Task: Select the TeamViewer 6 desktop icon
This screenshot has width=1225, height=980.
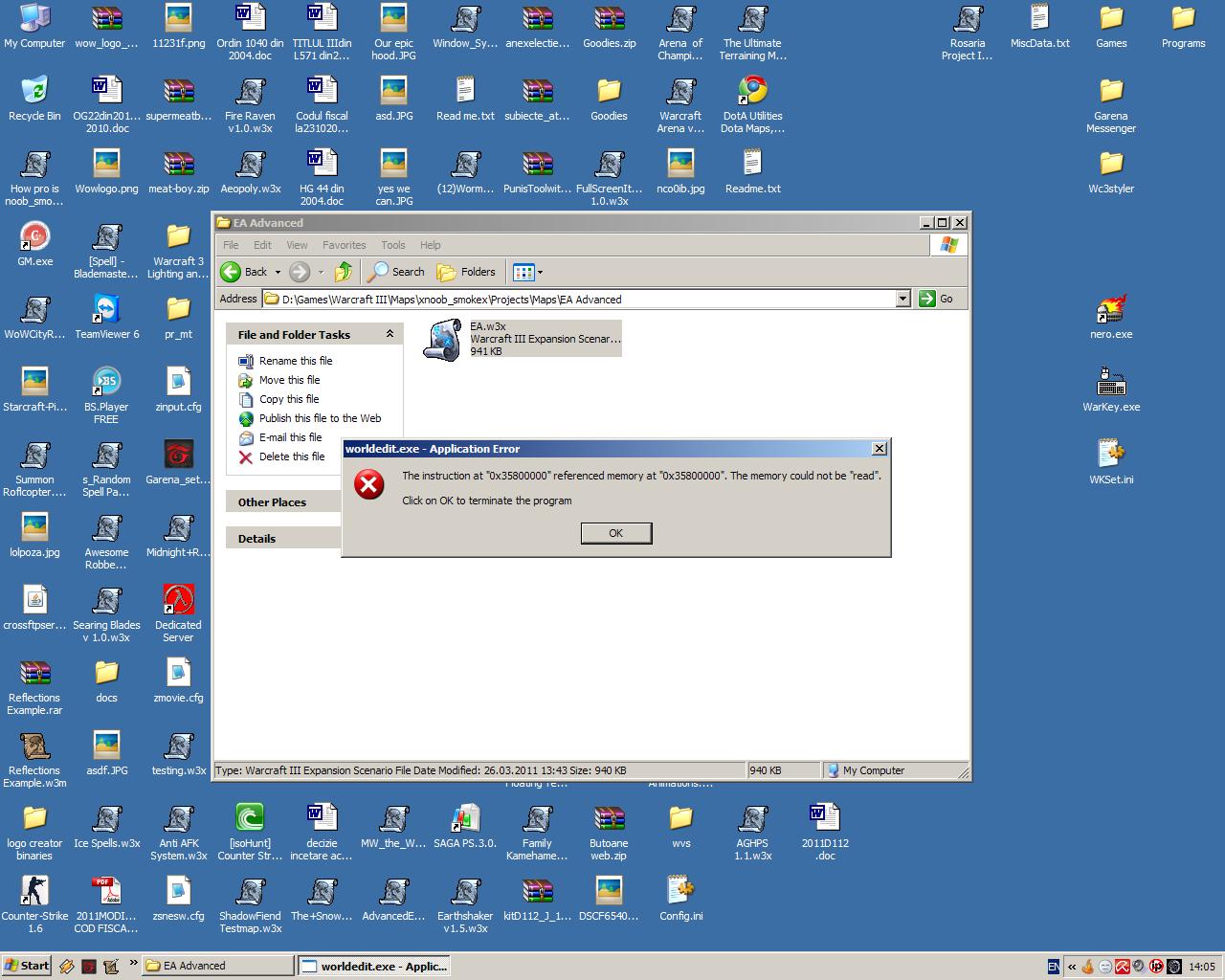Action: pyautogui.click(x=106, y=317)
